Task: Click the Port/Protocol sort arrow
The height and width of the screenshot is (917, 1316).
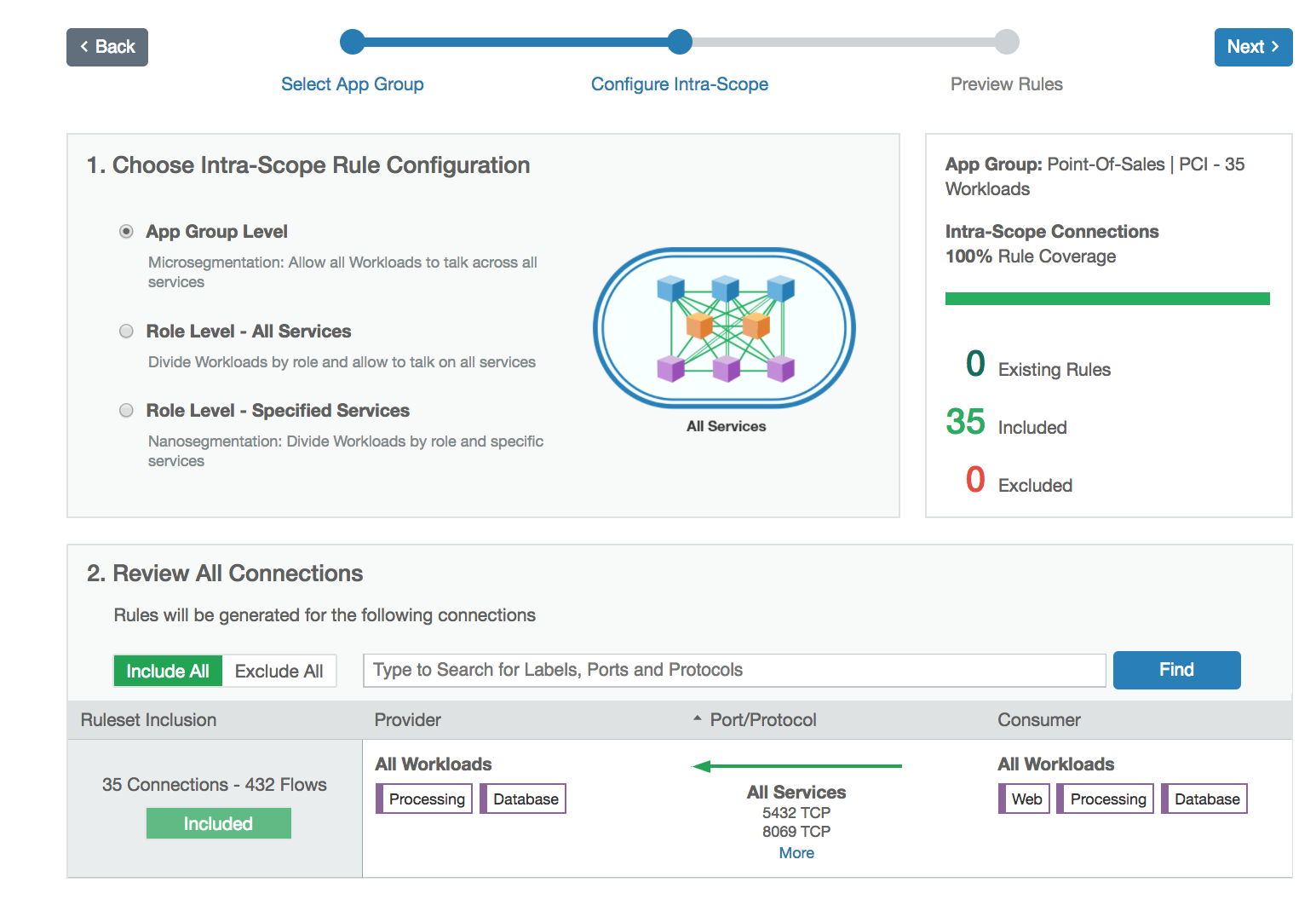Action: (697, 719)
